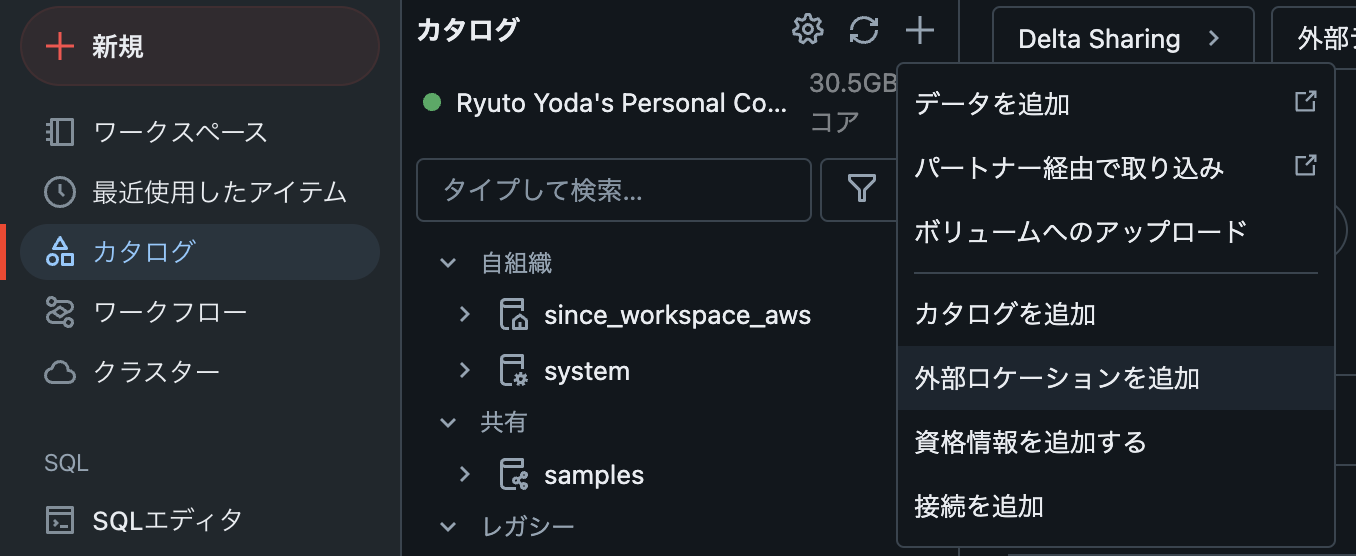1356x556 pixels.
Task: Click the plus icon in catalog header
Action: click(x=920, y=30)
